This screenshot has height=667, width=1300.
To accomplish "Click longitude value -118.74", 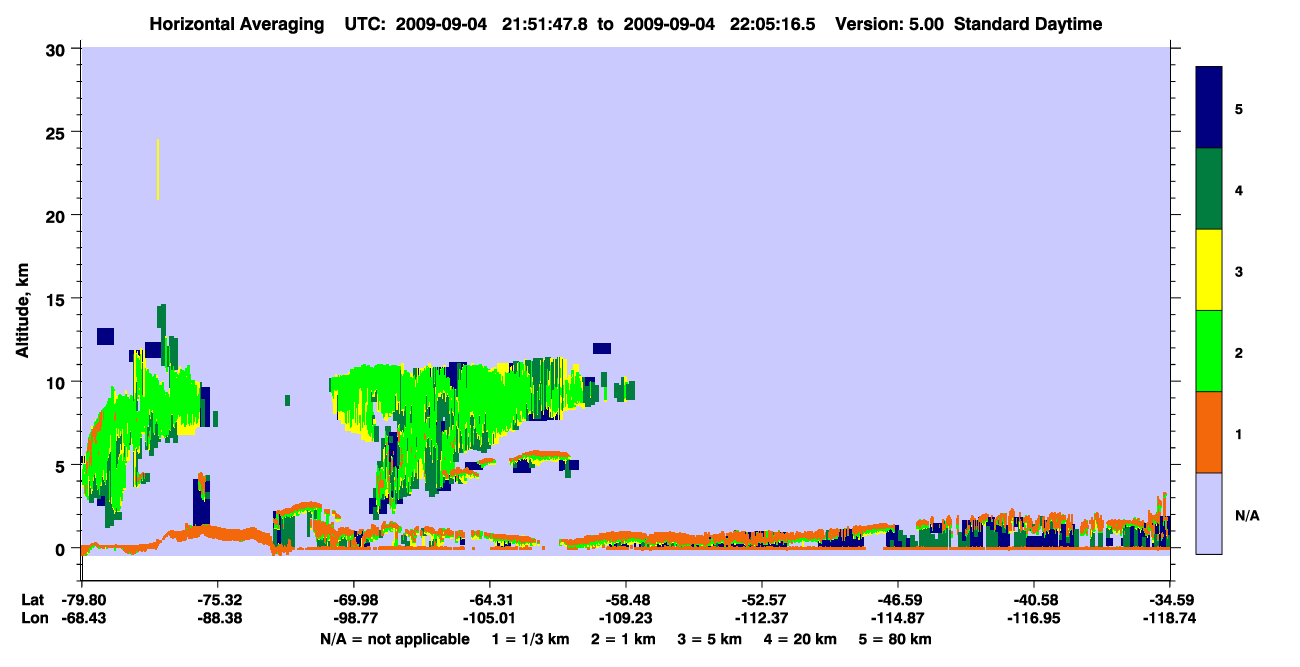I will 1169,618.
